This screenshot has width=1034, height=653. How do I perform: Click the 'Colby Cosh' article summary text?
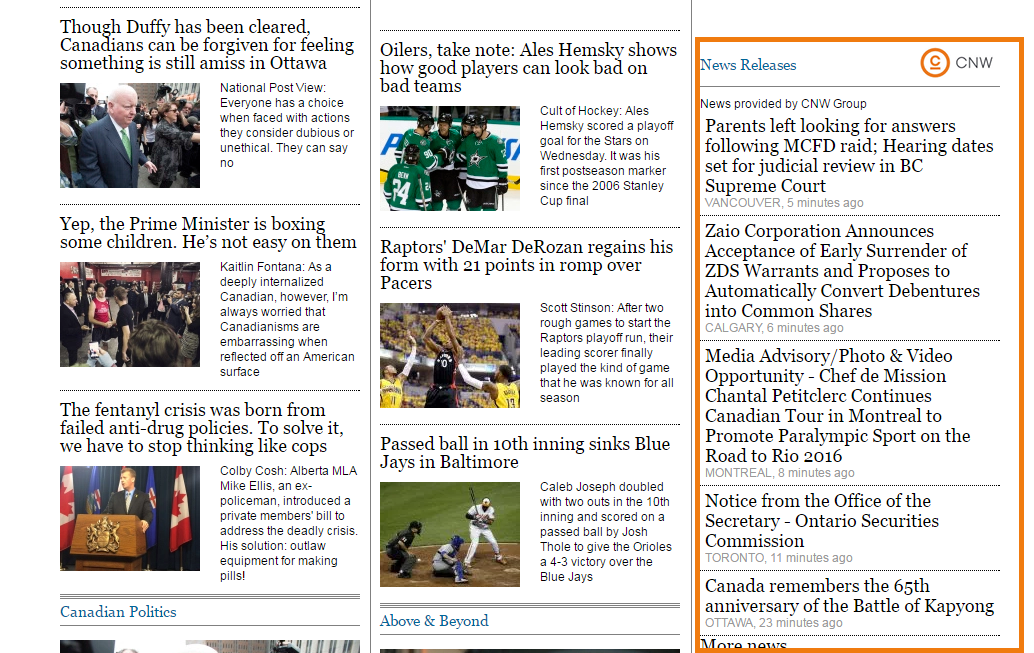click(x=289, y=523)
